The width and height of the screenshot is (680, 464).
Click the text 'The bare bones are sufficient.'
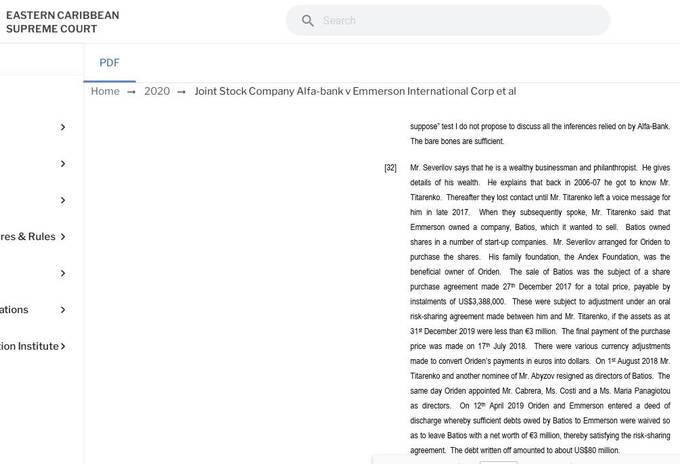click(457, 141)
